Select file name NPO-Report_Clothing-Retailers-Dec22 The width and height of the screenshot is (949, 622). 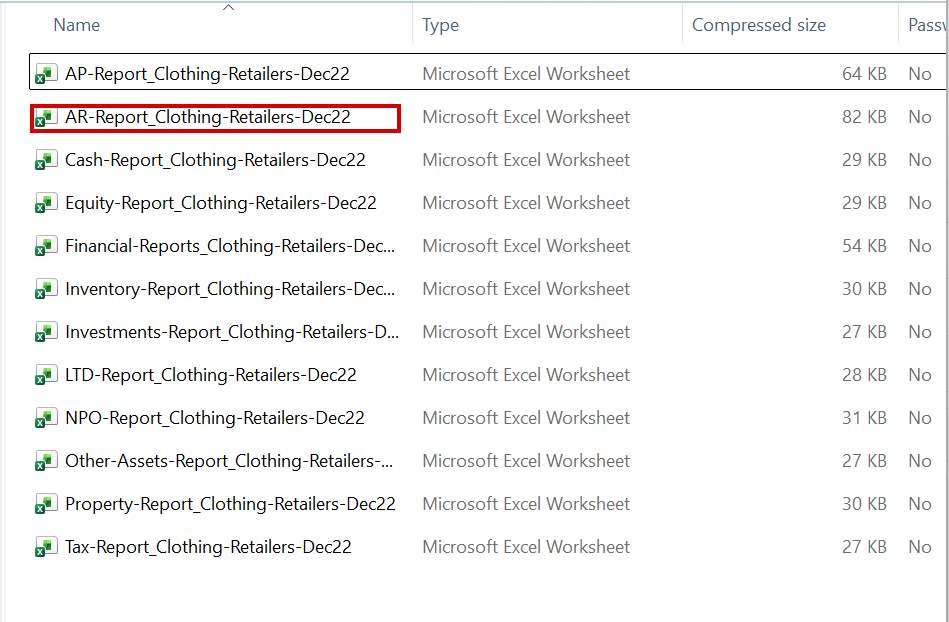tap(215, 417)
